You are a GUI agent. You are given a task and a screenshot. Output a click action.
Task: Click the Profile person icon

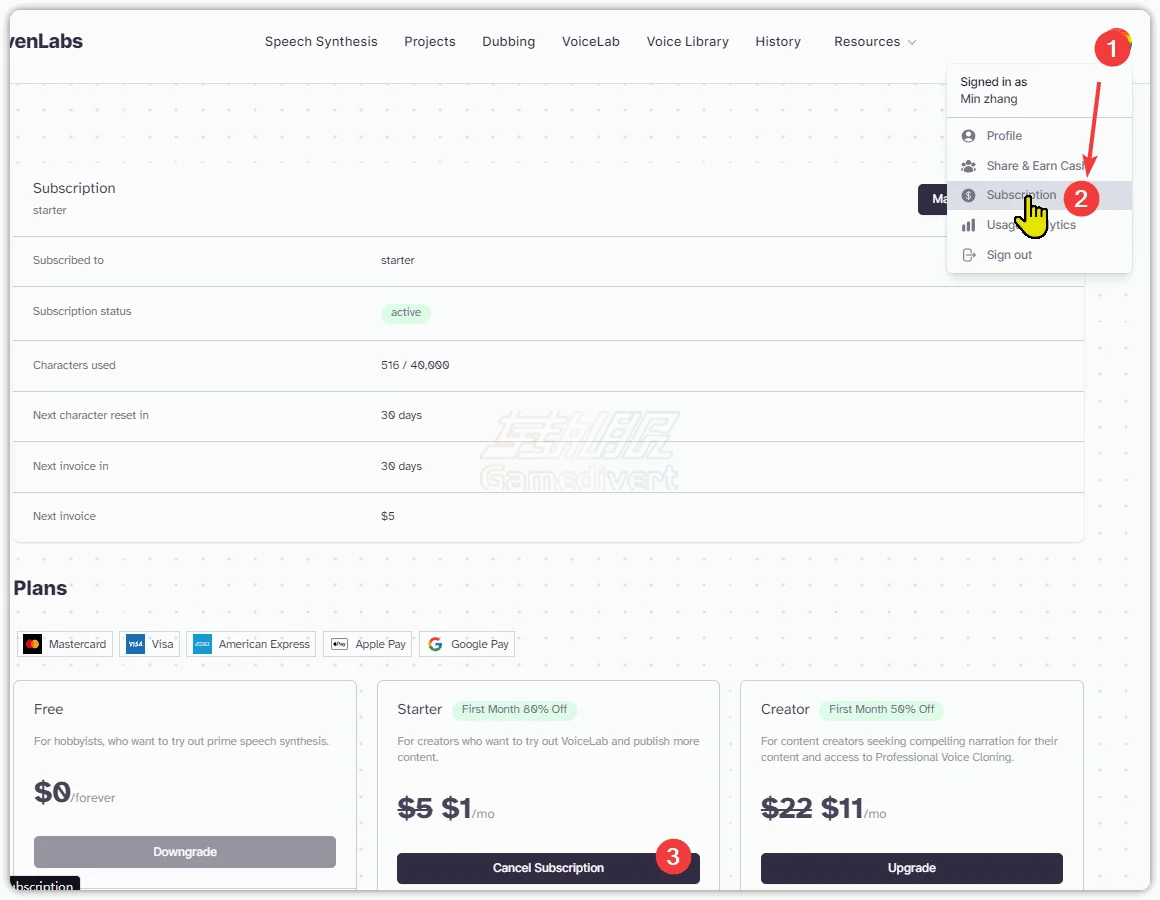(x=968, y=136)
